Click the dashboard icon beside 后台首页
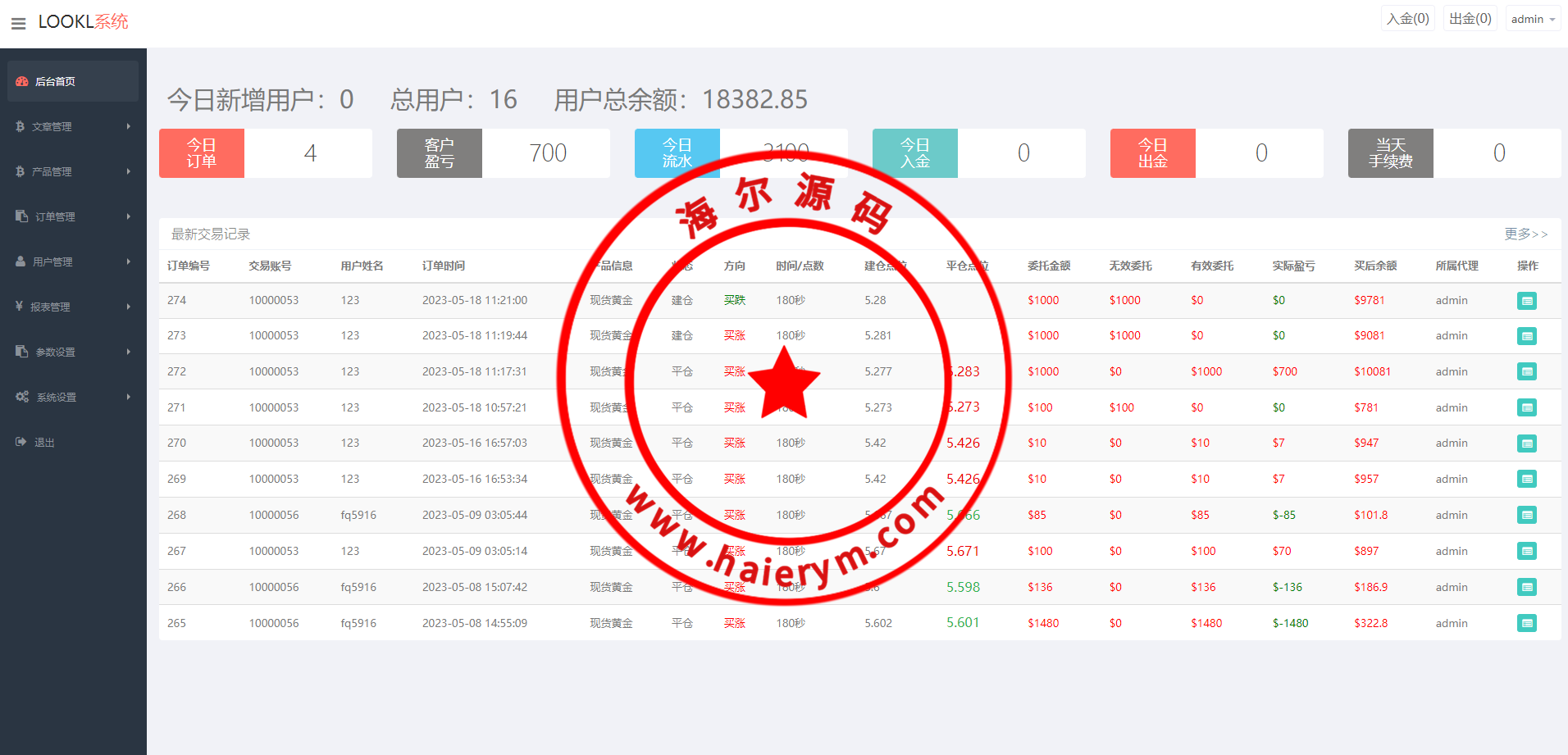Viewport: 1568px width, 755px height. click(22, 81)
